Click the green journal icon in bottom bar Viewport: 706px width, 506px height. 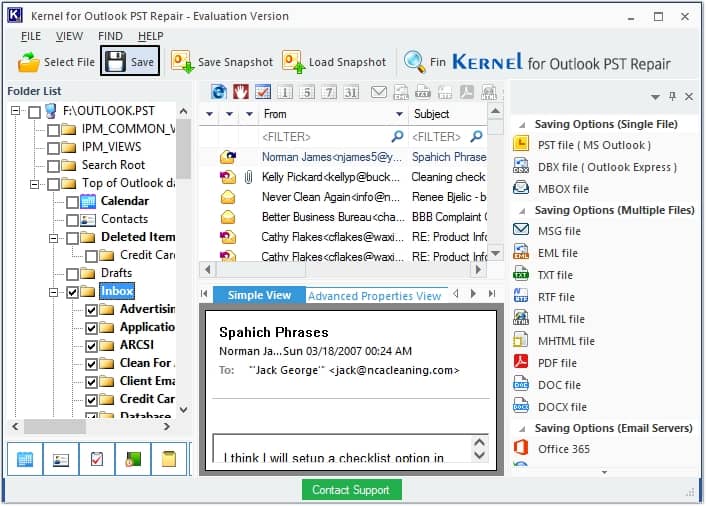[133, 459]
